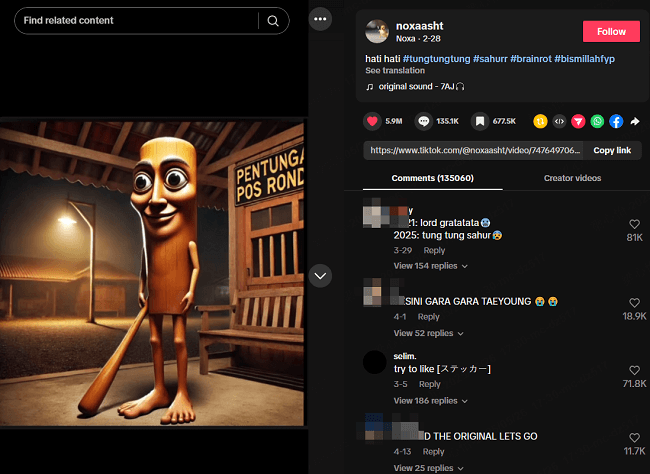Click the 677.5K saves count
Viewport: 650px width, 474px height.
pyautogui.click(x=504, y=121)
